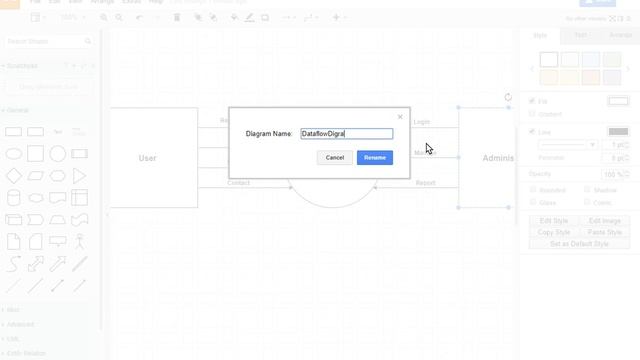Open the zoom percentage dropdown
This screenshot has width=640, height=360.
point(73,17)
